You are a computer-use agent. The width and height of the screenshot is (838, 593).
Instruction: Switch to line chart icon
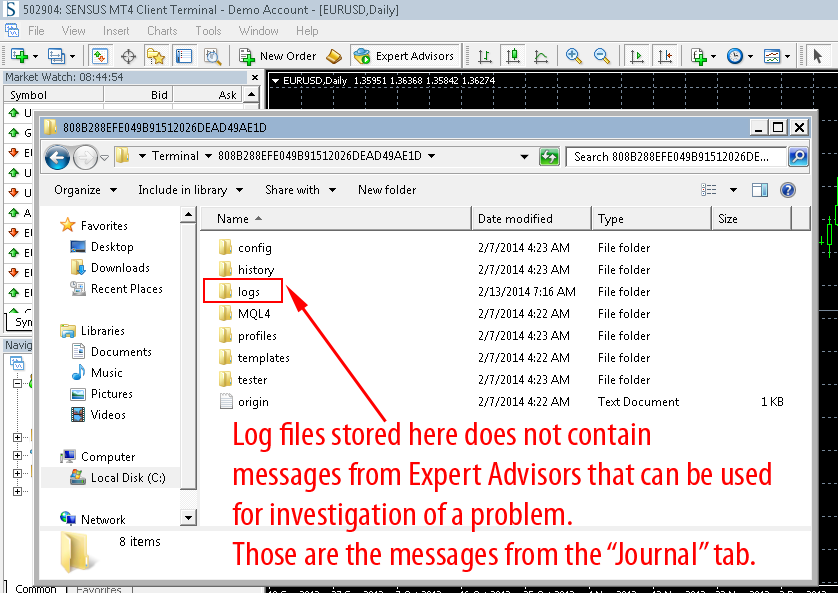(541, 56)
